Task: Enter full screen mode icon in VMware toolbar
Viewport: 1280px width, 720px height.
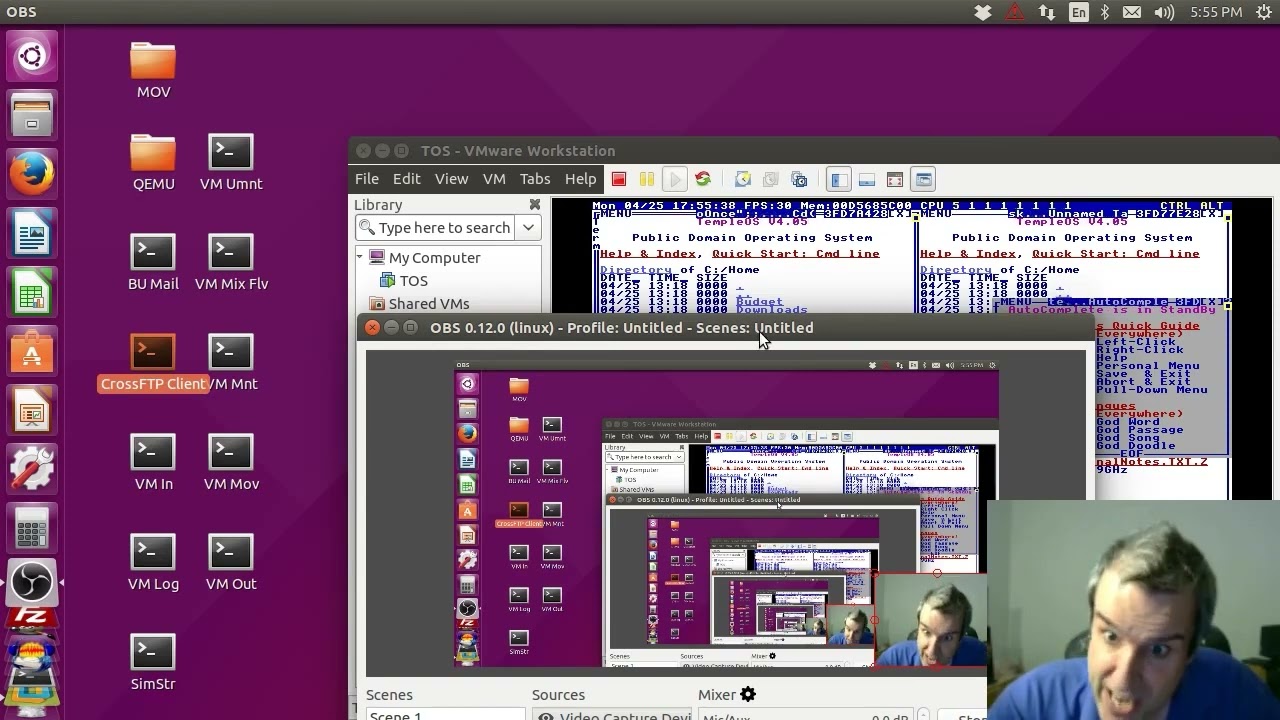Action: (x=895, y=179)
